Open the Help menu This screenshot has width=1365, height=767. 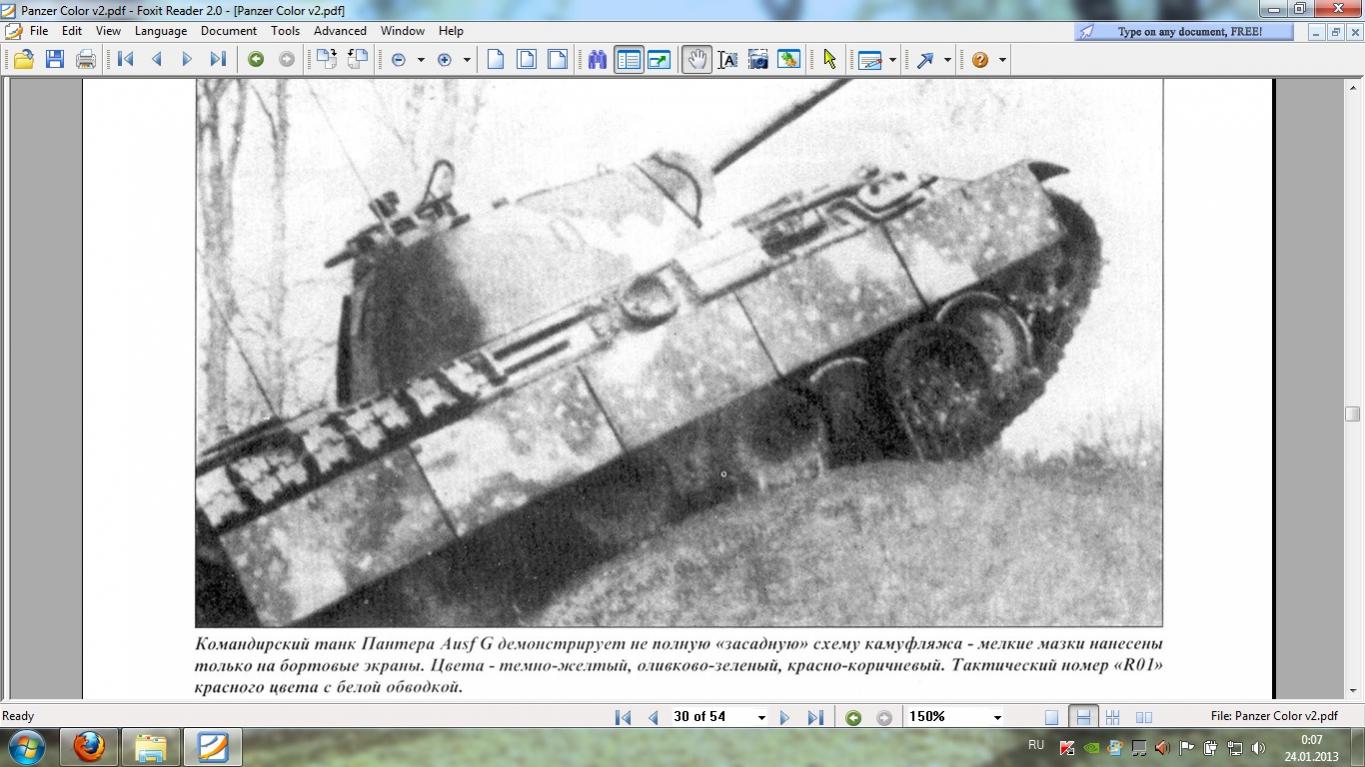pos(451,31)
